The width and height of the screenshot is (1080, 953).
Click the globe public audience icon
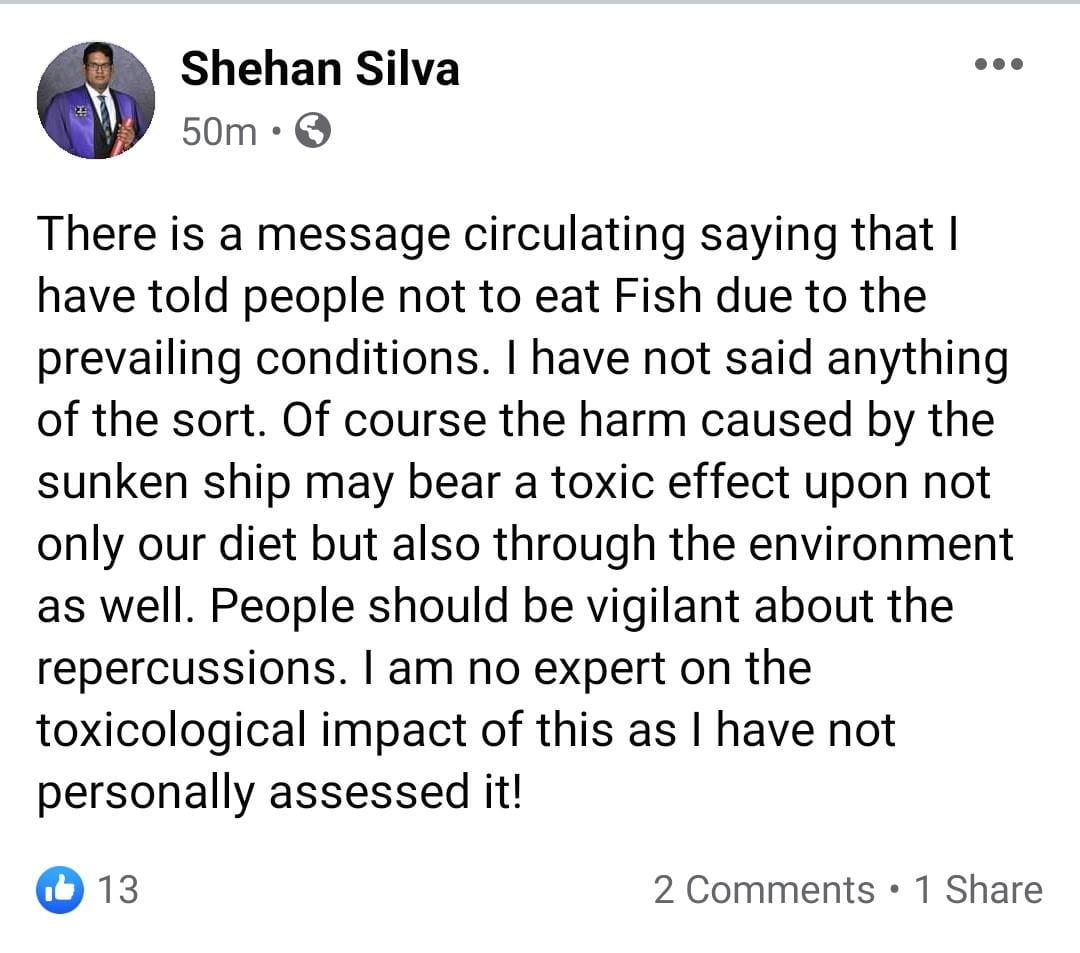click(313, 130)
